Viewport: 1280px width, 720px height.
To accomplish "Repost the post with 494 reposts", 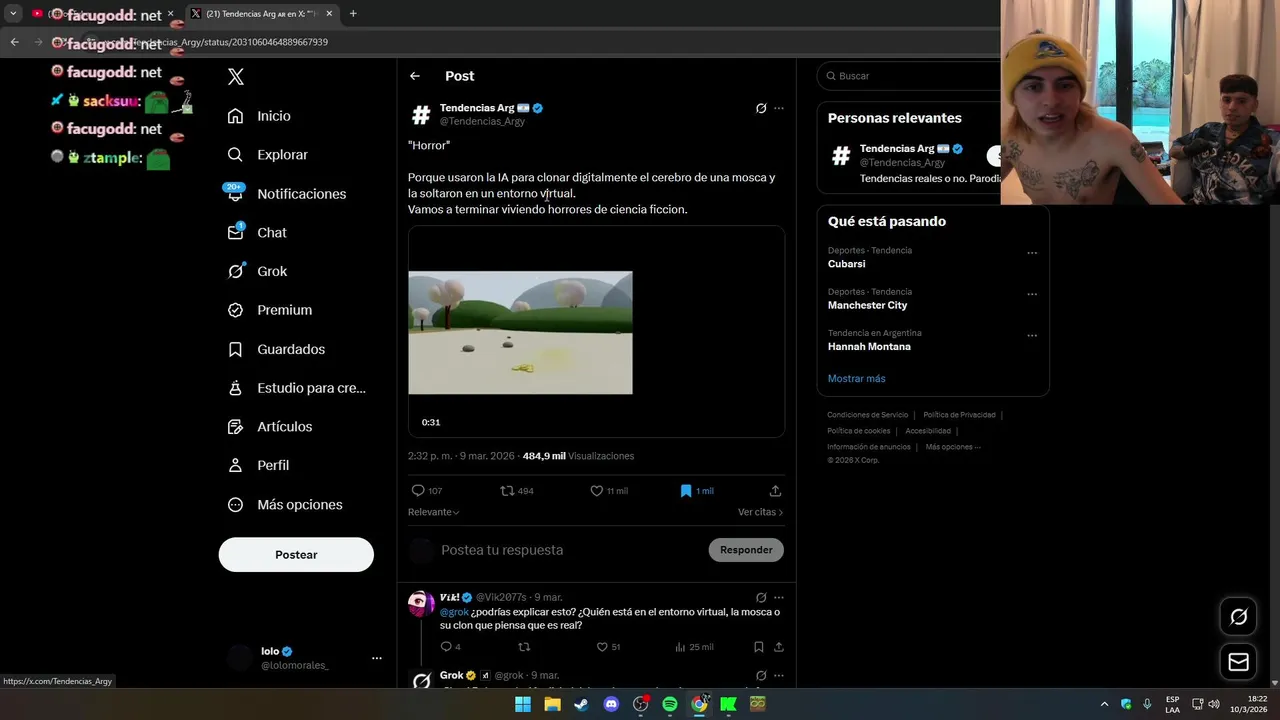I will 517,491.
